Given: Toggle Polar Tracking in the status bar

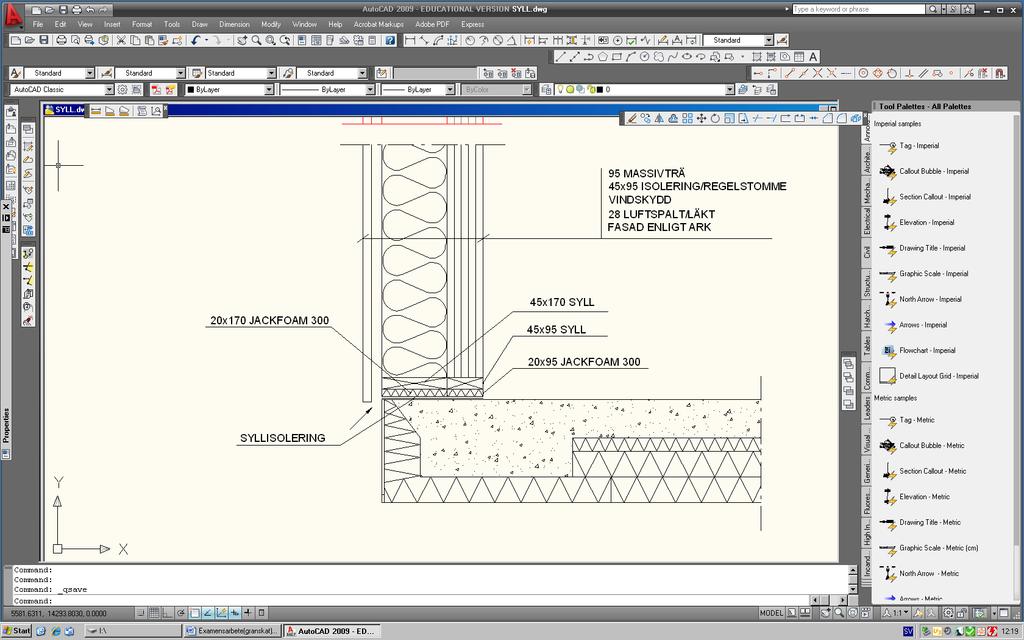Looking at the screenshot, I should [181, 613].
